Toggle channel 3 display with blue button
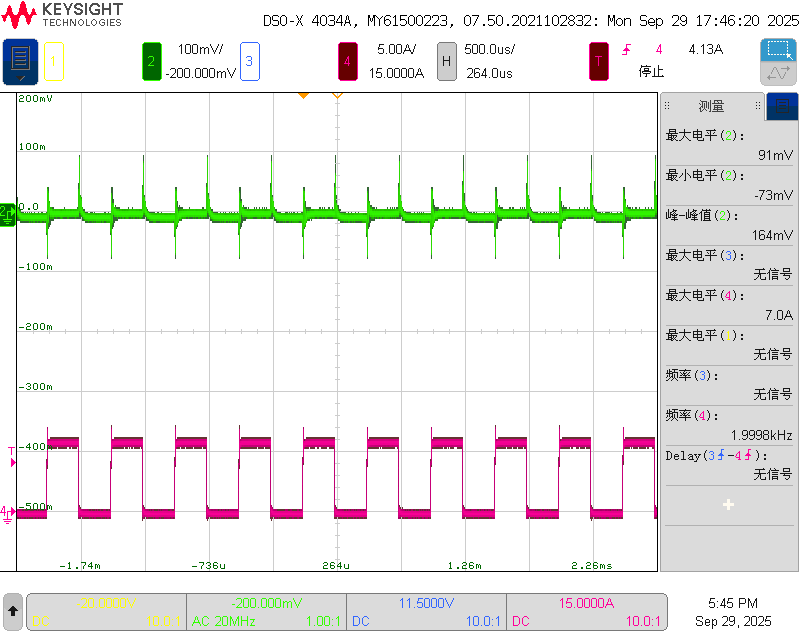 (x=248, y=61)
